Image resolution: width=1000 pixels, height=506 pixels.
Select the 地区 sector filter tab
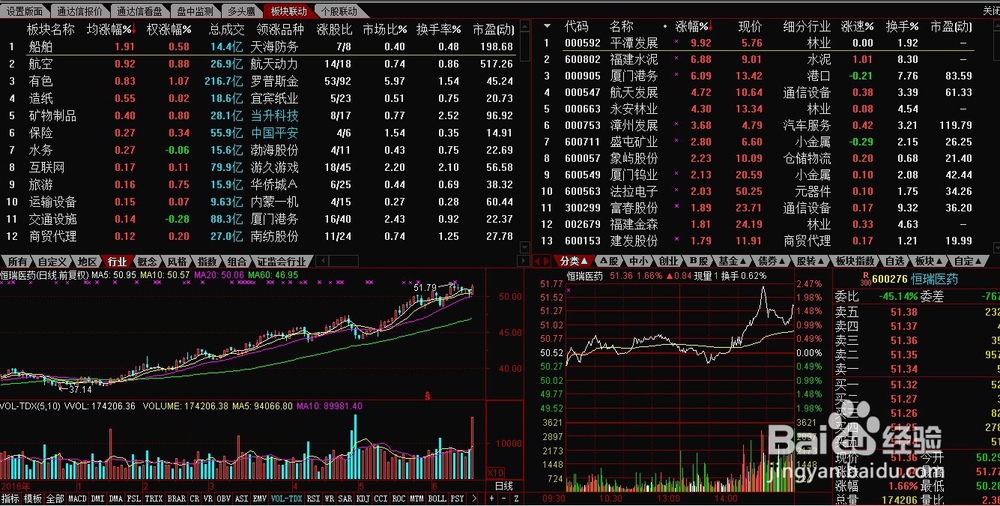tap(87, 262)
